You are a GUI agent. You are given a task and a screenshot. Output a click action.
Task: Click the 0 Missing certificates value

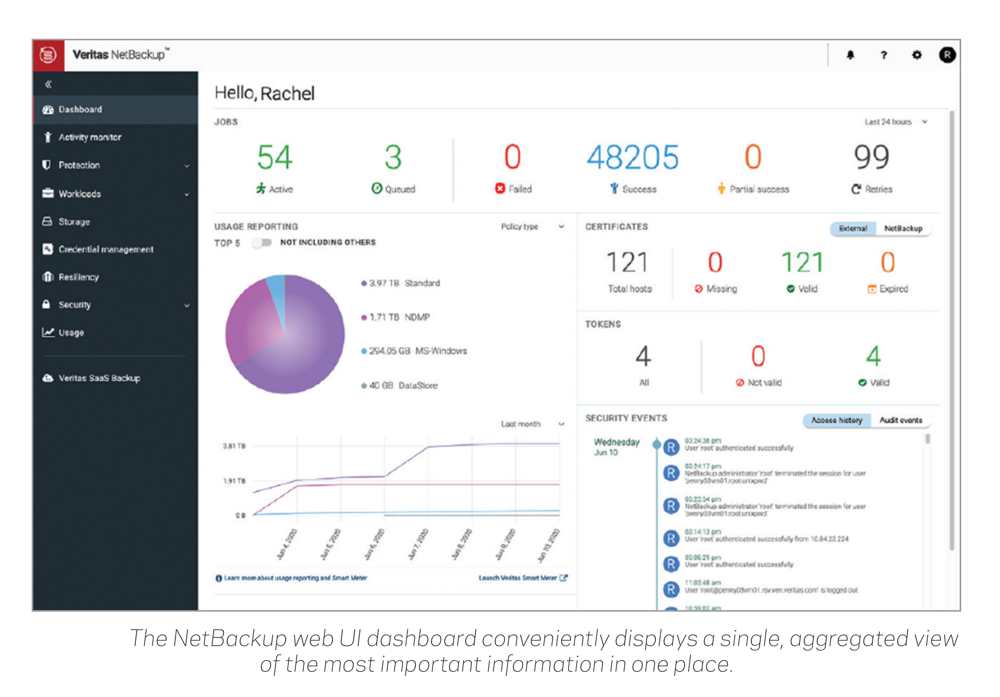click(x=715, y=262)
